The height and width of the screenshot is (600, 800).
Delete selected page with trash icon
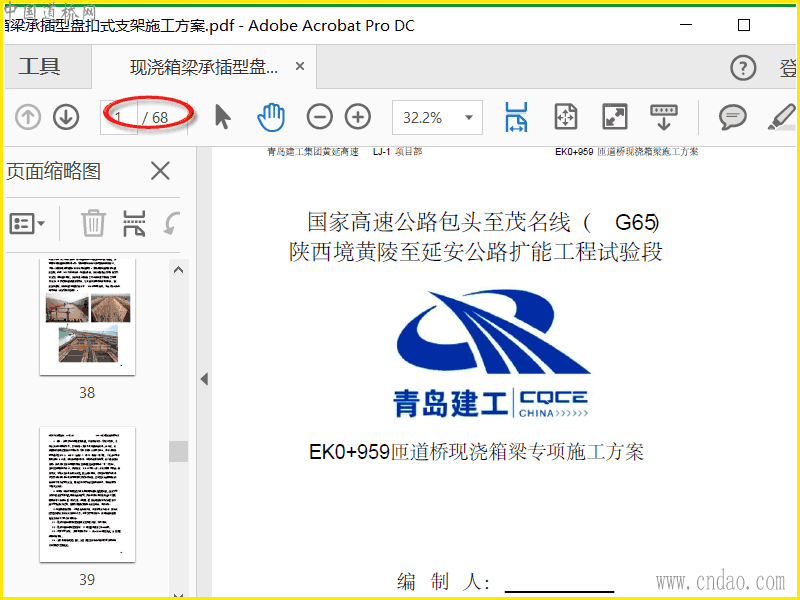pos(93,223)
